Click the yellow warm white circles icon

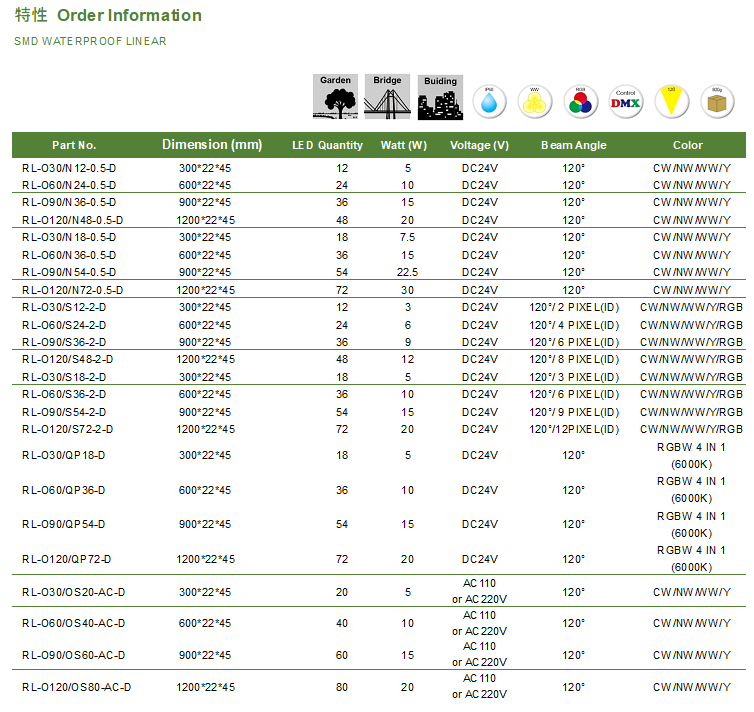point(535,101)
